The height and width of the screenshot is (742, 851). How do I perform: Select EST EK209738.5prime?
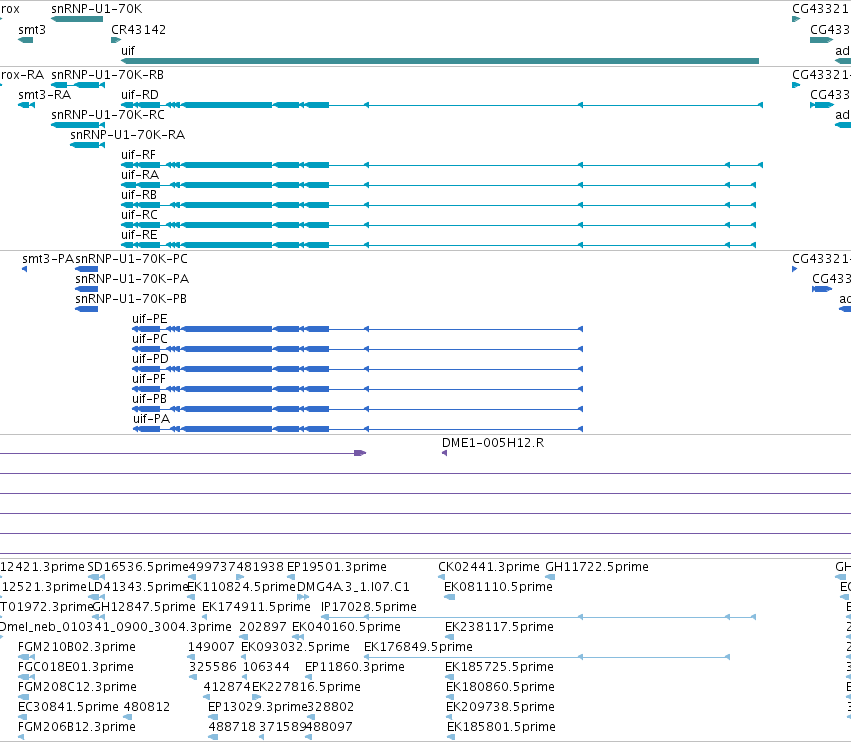[450, 717]
